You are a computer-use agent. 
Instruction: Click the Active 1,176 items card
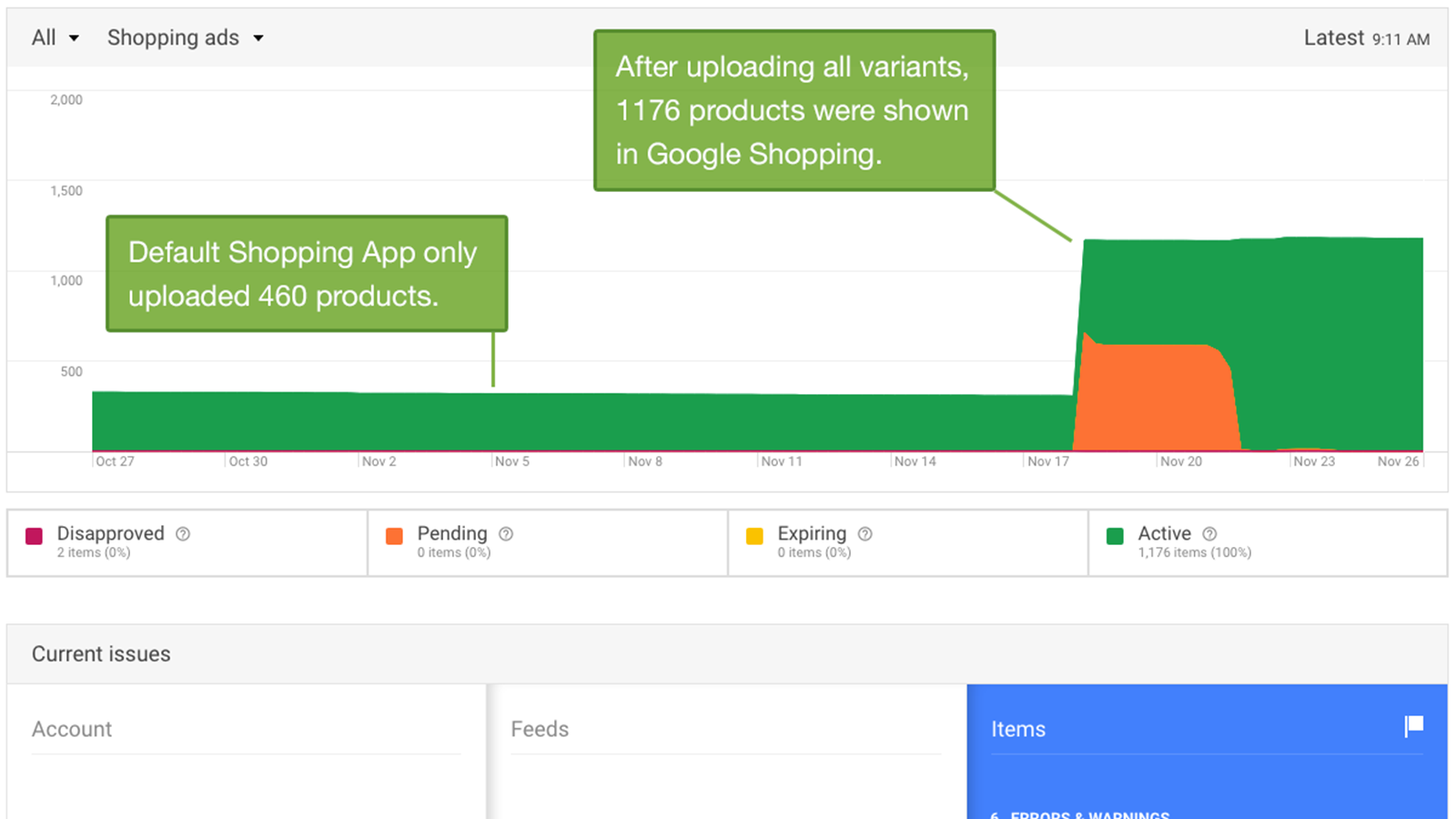coord(1268,543)
